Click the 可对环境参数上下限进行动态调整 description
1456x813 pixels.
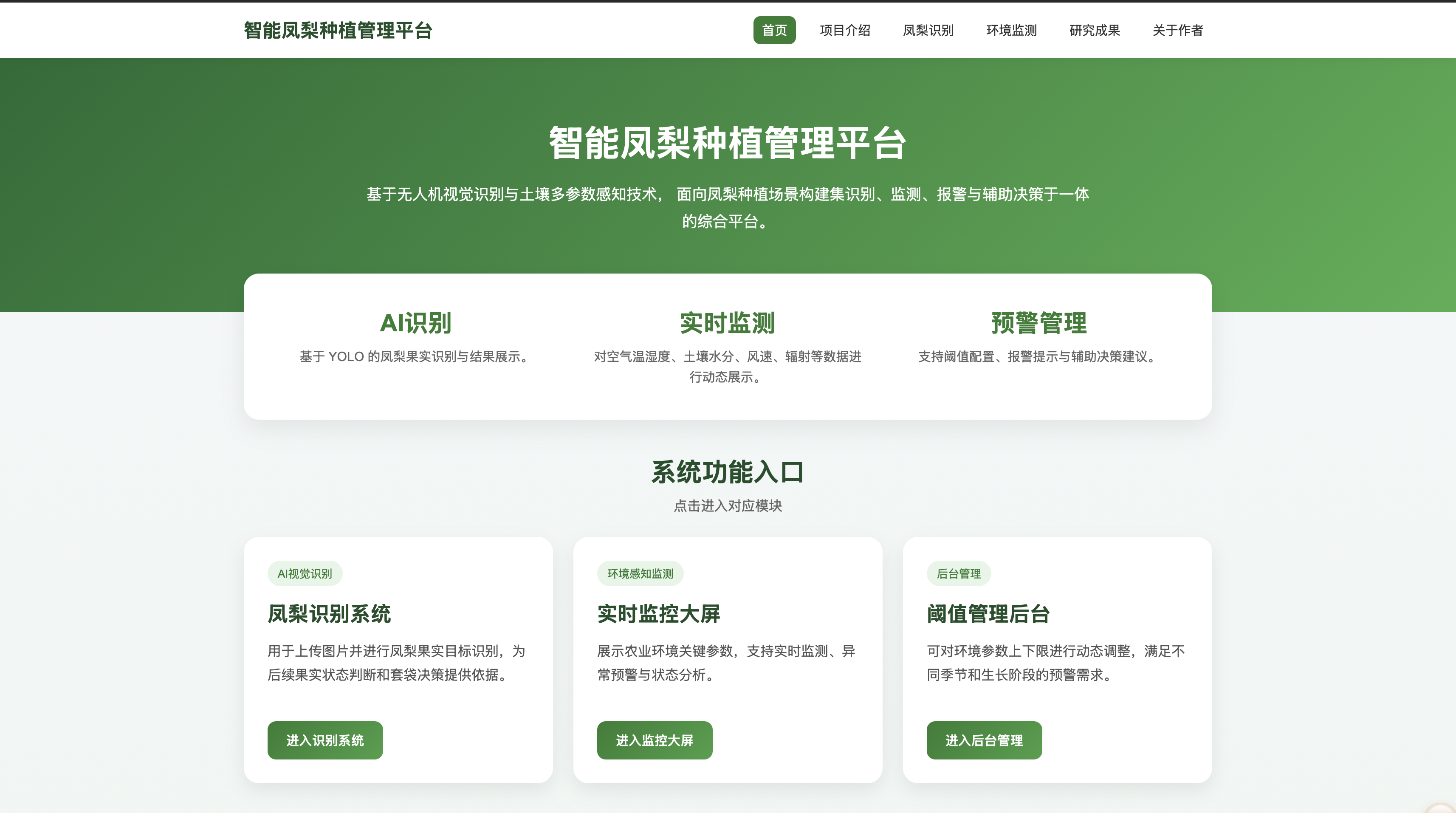click(1056, 663)
